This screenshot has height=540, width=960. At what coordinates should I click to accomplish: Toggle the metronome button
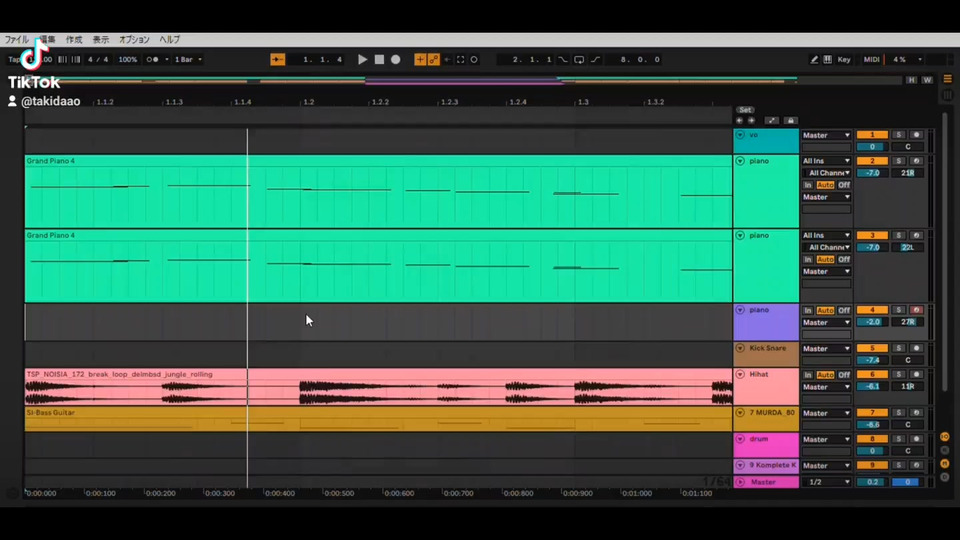pyautogui.click(x=152, y=59)
